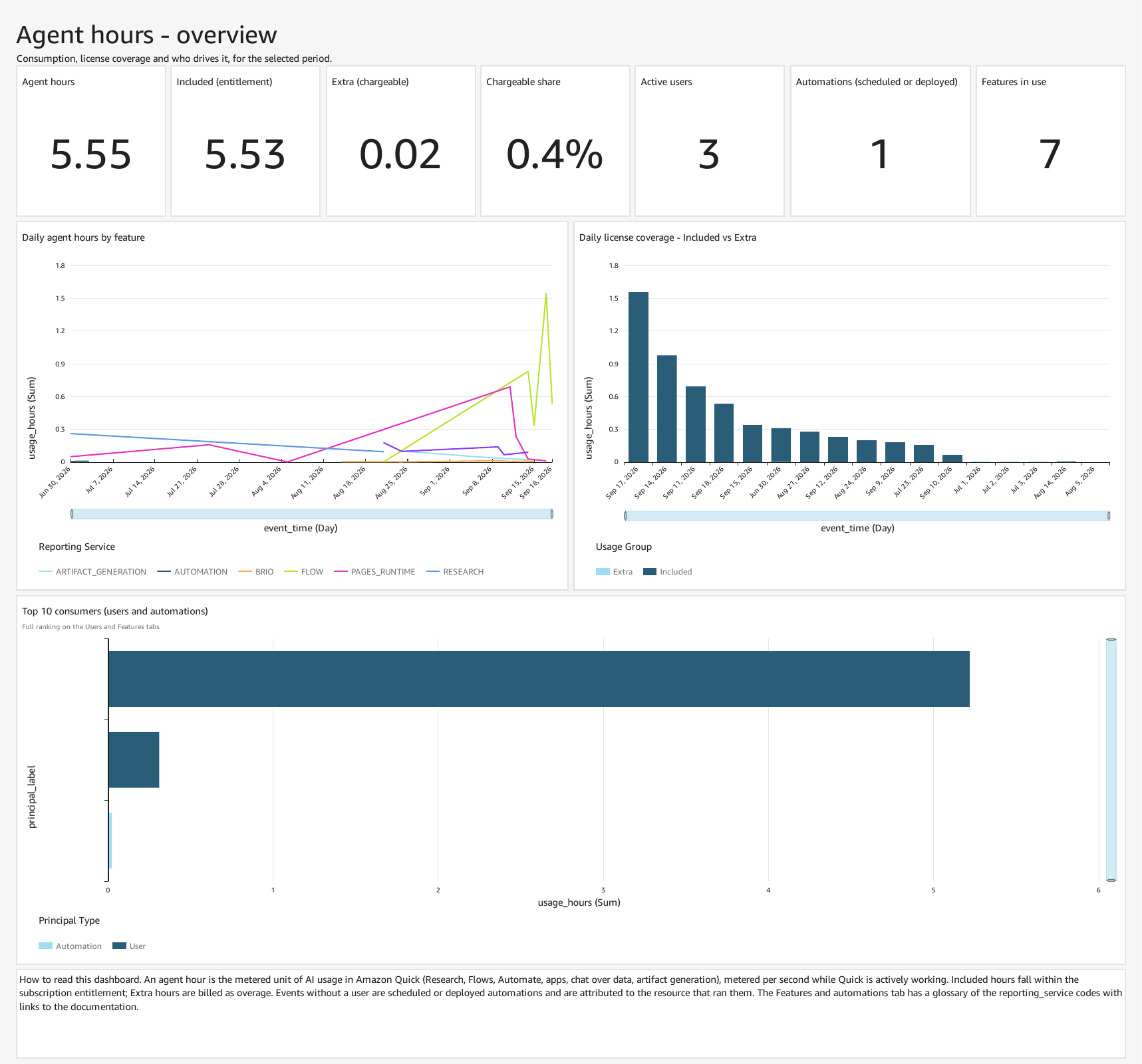Click the left handle of the feature chart range slider

pos(72,514)
